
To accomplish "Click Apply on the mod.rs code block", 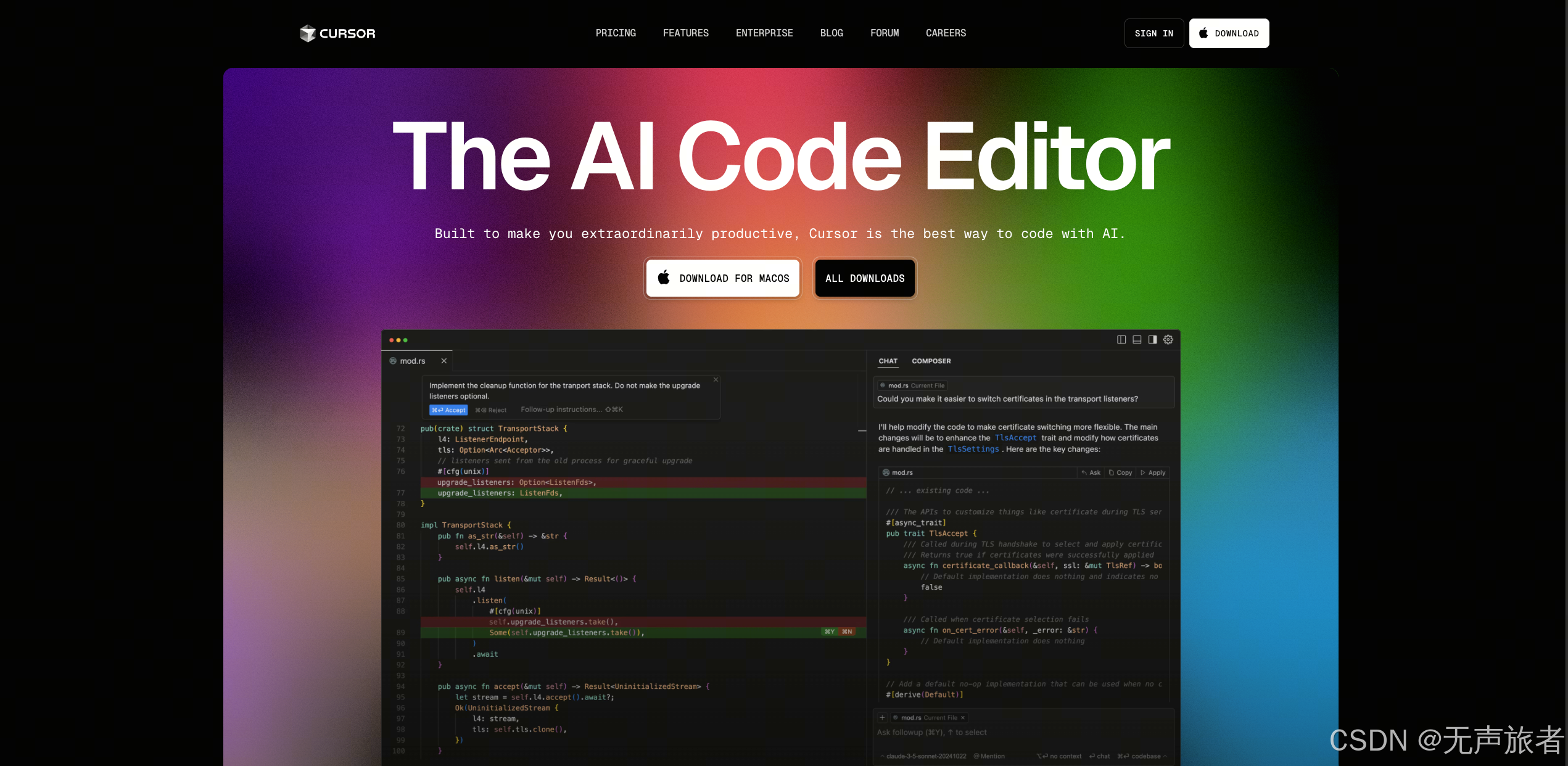I will [x=1153, y=472].
